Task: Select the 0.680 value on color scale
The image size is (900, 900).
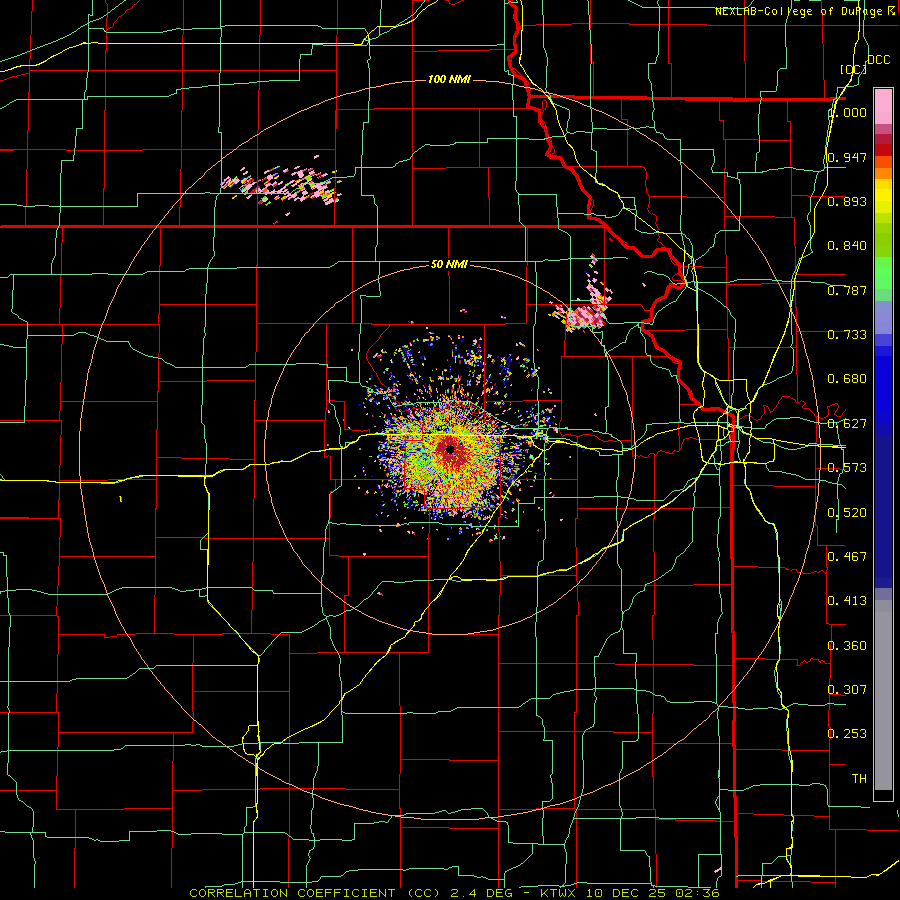Action: tap(847, 379)
